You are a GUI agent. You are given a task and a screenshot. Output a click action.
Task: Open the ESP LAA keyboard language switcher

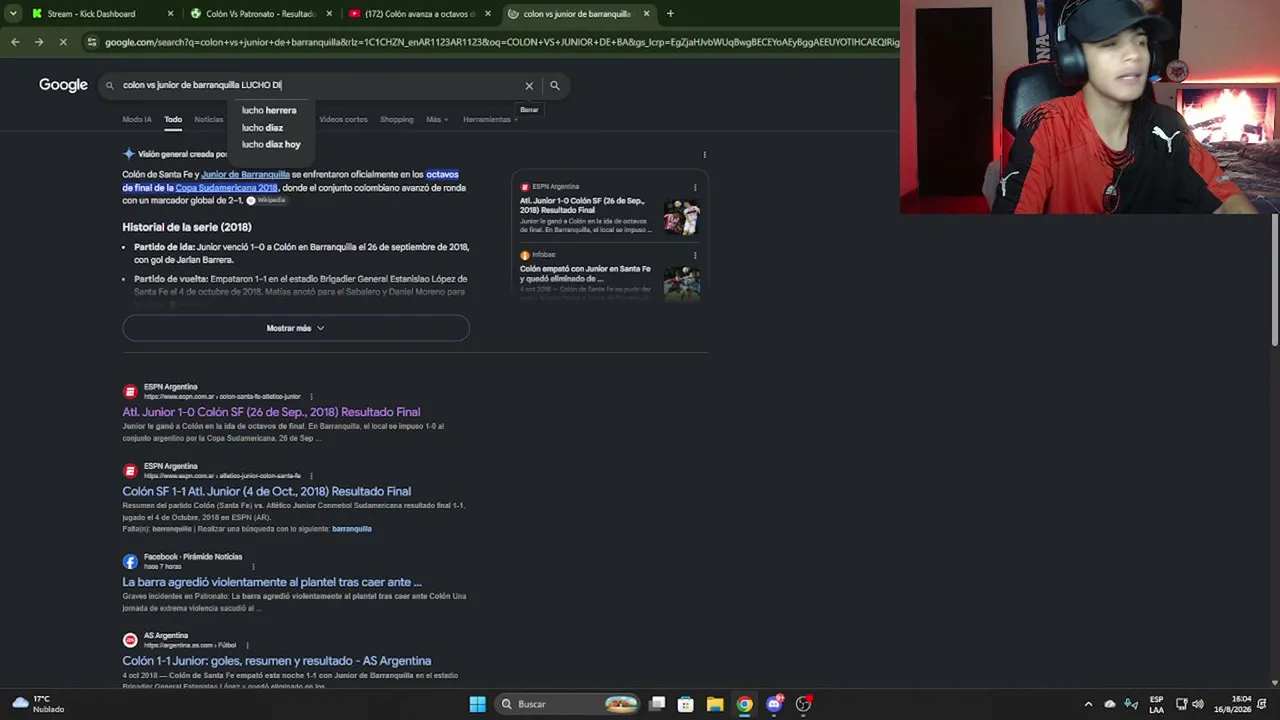[1156, 704]
